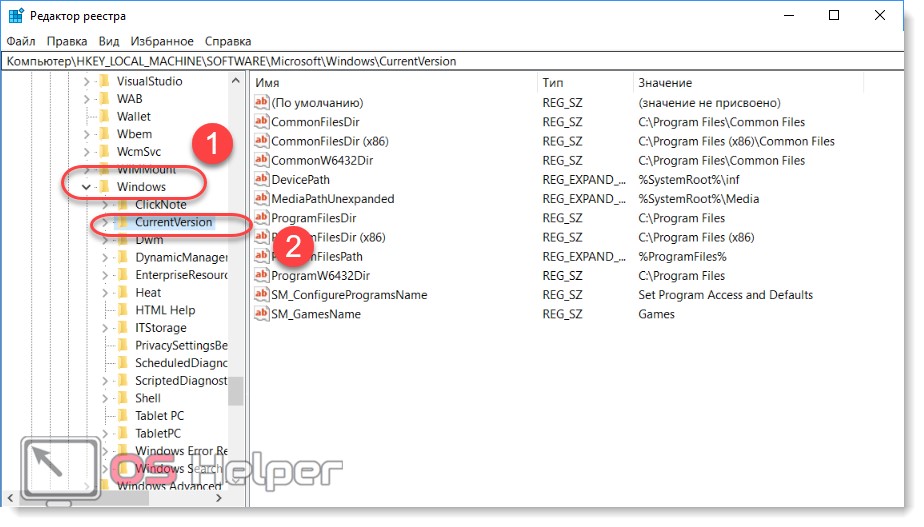This screenshot has height=527, width=924.
Task: Expand the Heat key node
Action: point(104,293)
